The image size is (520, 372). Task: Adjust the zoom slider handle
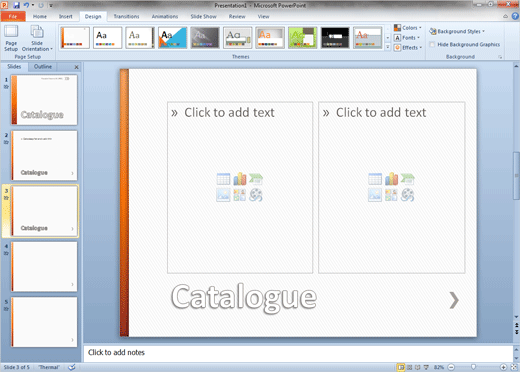point(473,367)
